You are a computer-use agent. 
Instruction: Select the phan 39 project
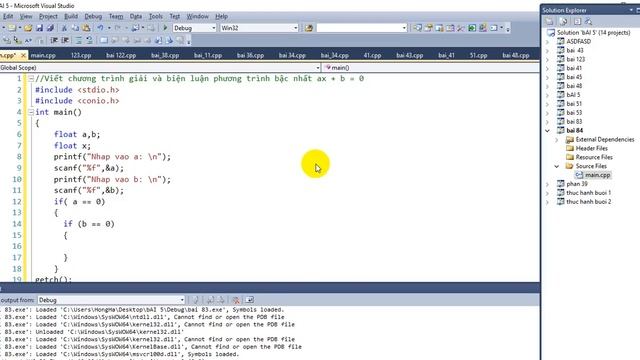pos(577,184)
